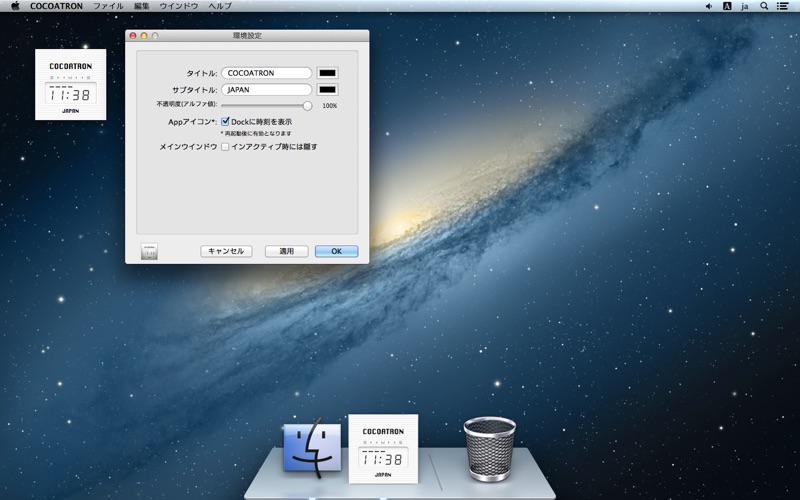
Task: Open the ファイル menu
Action: coord(108,6)
